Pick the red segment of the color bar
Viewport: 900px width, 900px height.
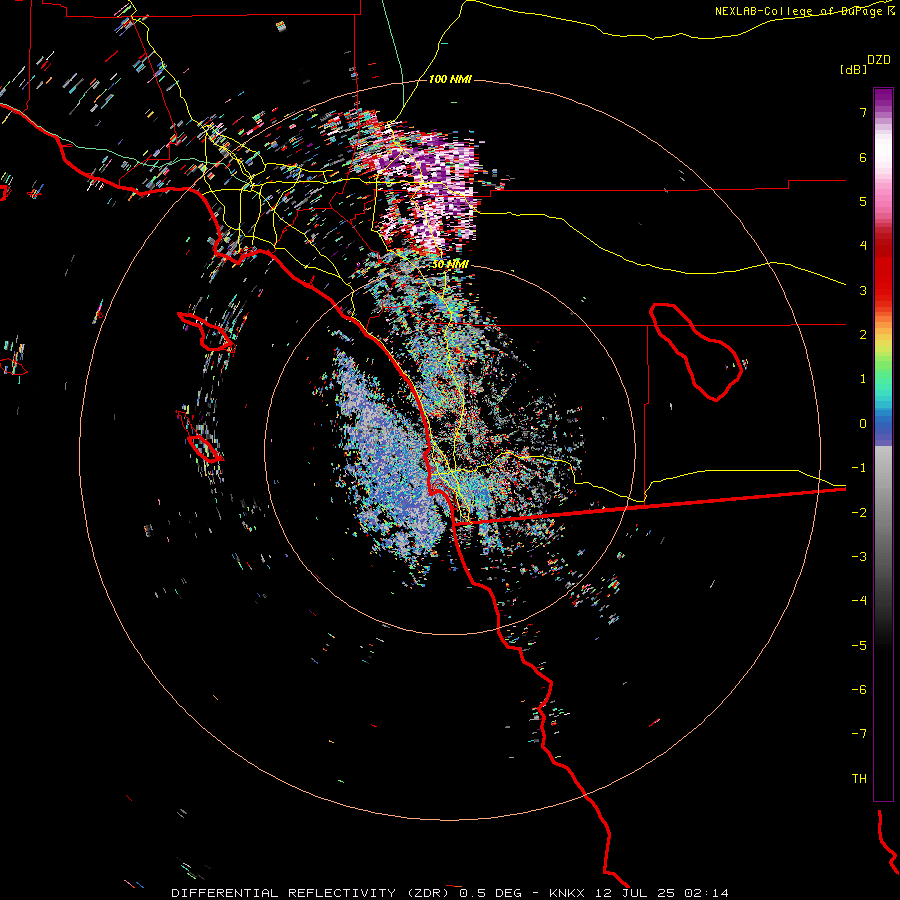883,278
